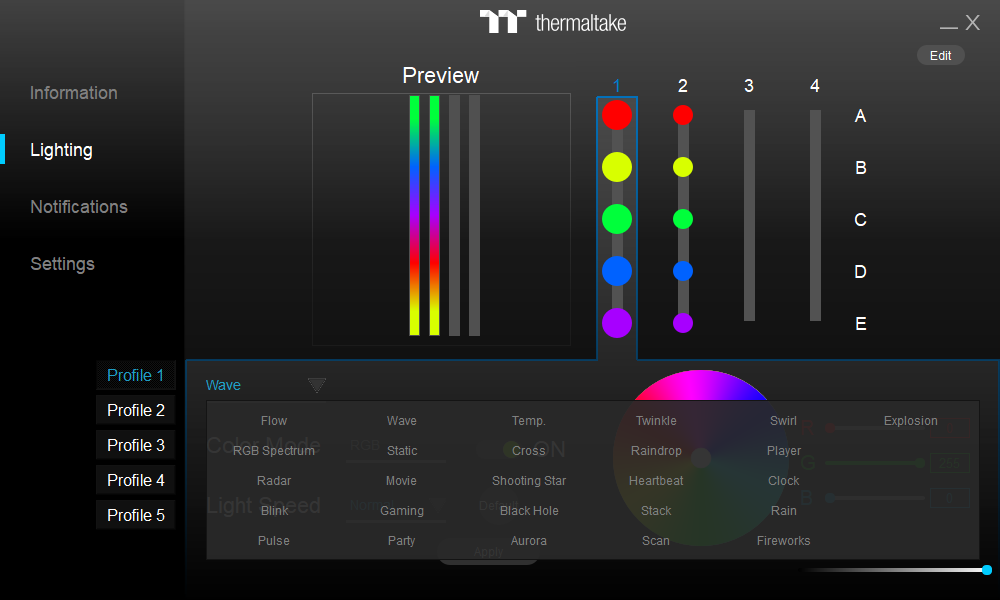Click the green LED on controller 2
Viewport: 1000px width, 600px height.
682,219
